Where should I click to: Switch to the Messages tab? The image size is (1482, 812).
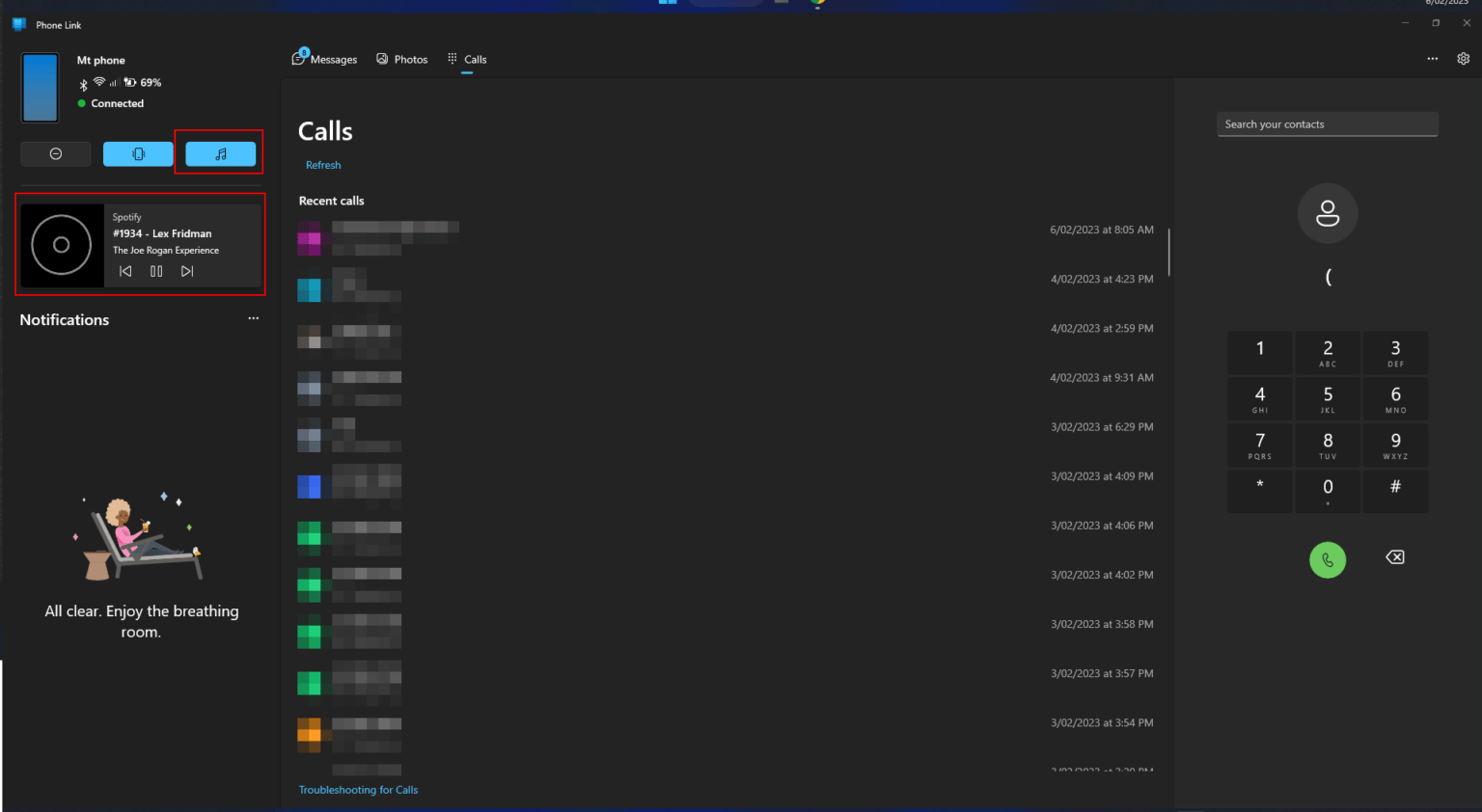325,60
